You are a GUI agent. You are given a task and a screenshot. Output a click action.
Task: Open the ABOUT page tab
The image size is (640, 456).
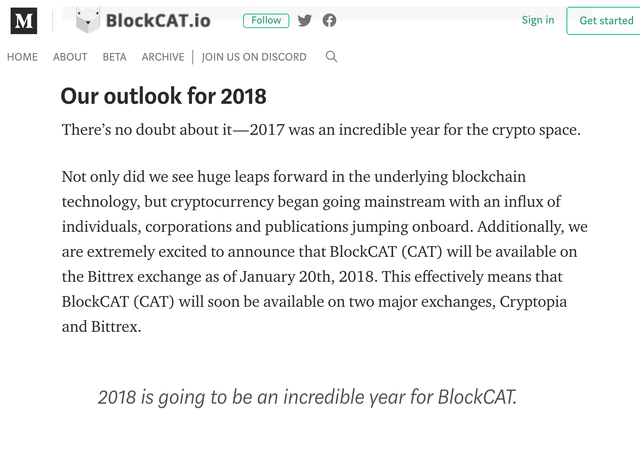pyautogui.click(x=70, y=57)
